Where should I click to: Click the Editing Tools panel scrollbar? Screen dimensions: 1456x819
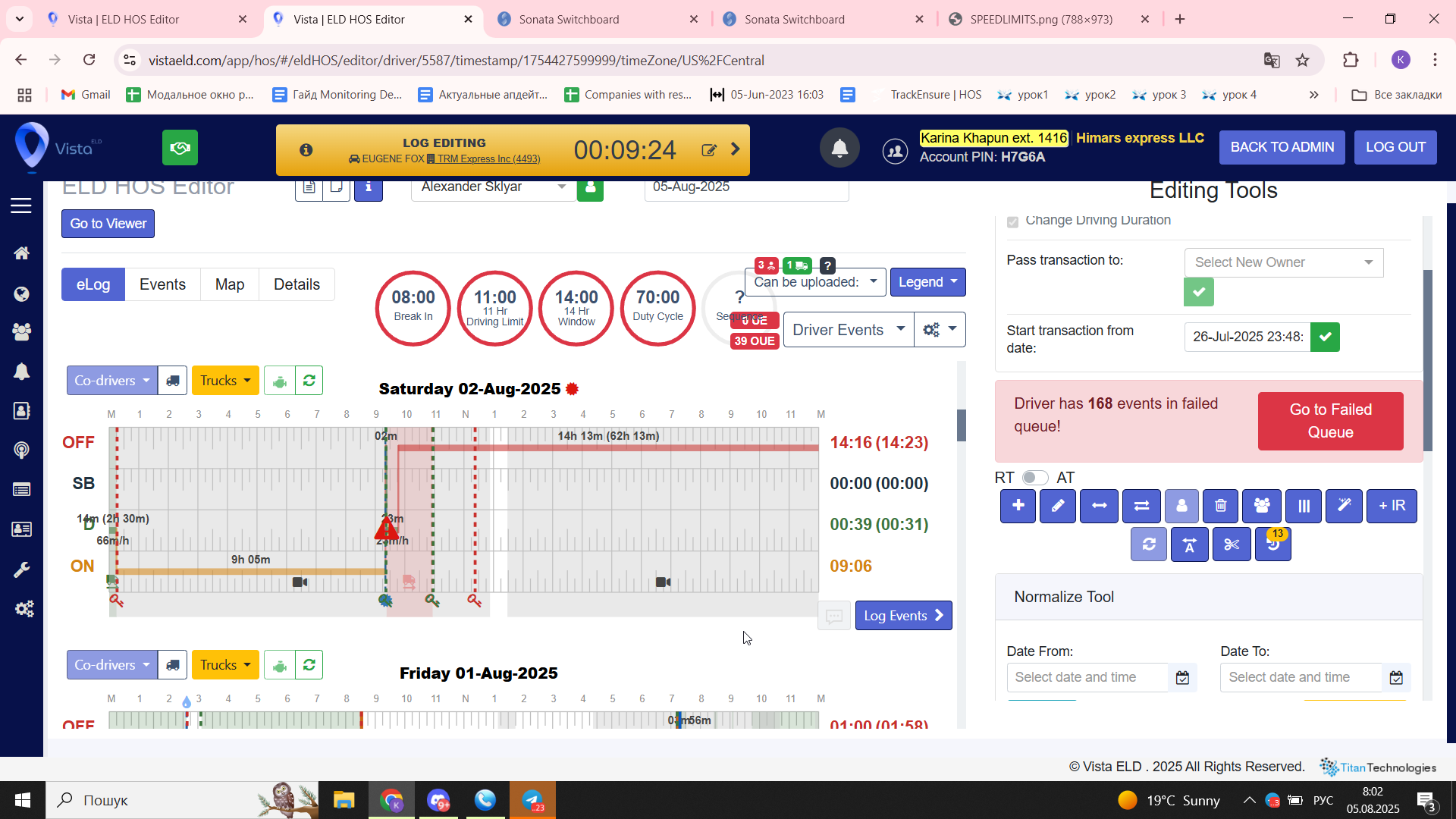1428,360
